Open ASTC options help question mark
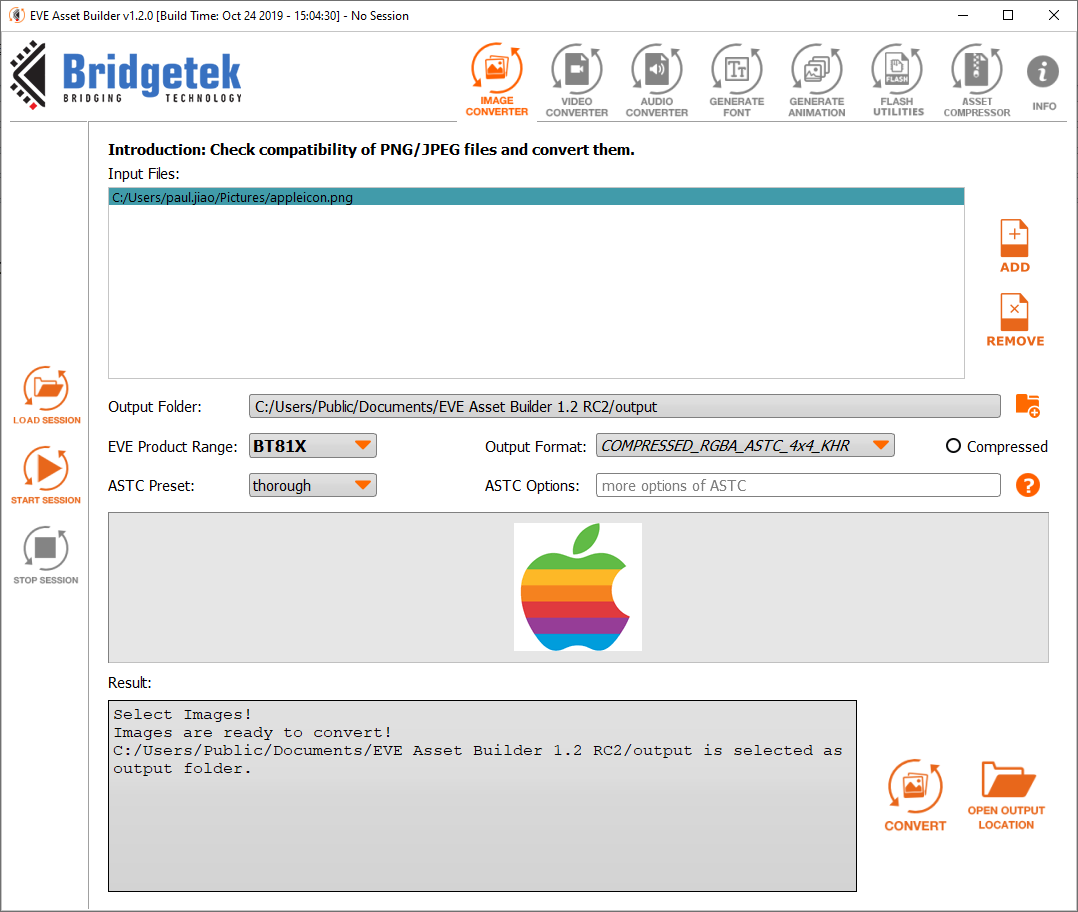Image resolution: width=1078 pixels, height=912 pixels. (1028, 485)
